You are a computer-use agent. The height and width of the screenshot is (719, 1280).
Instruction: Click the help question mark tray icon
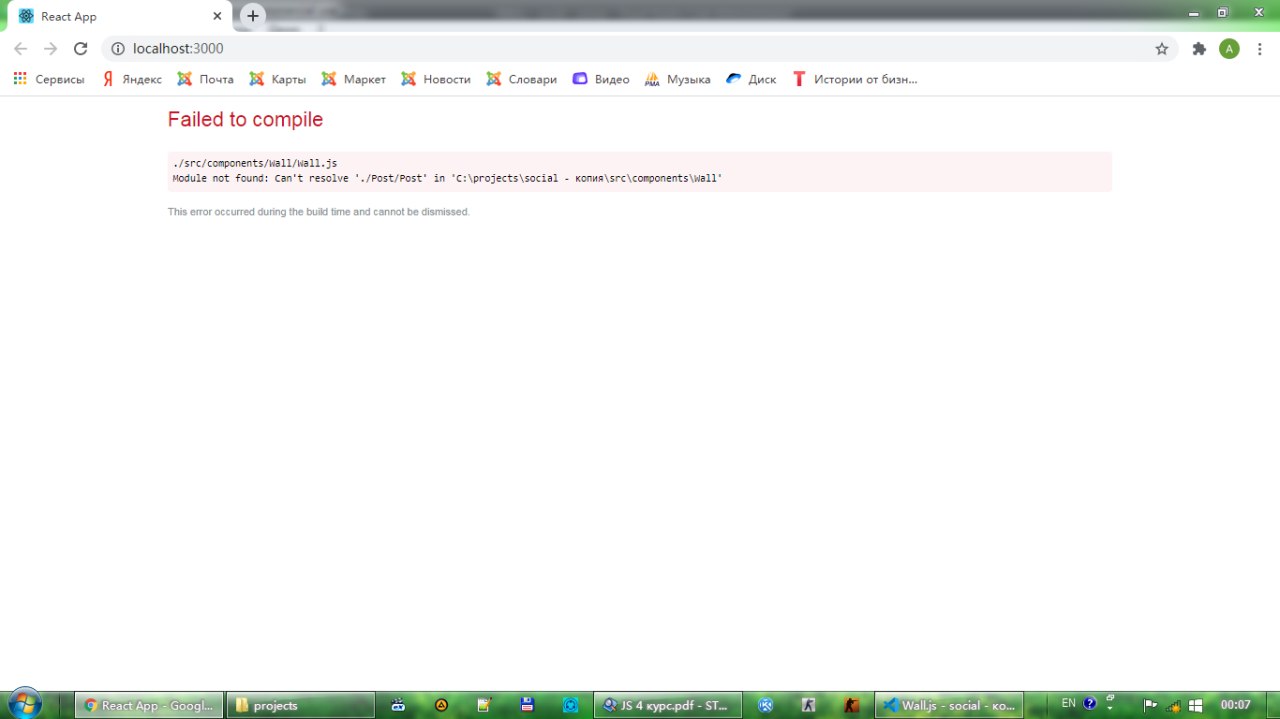coord(1090,703)
